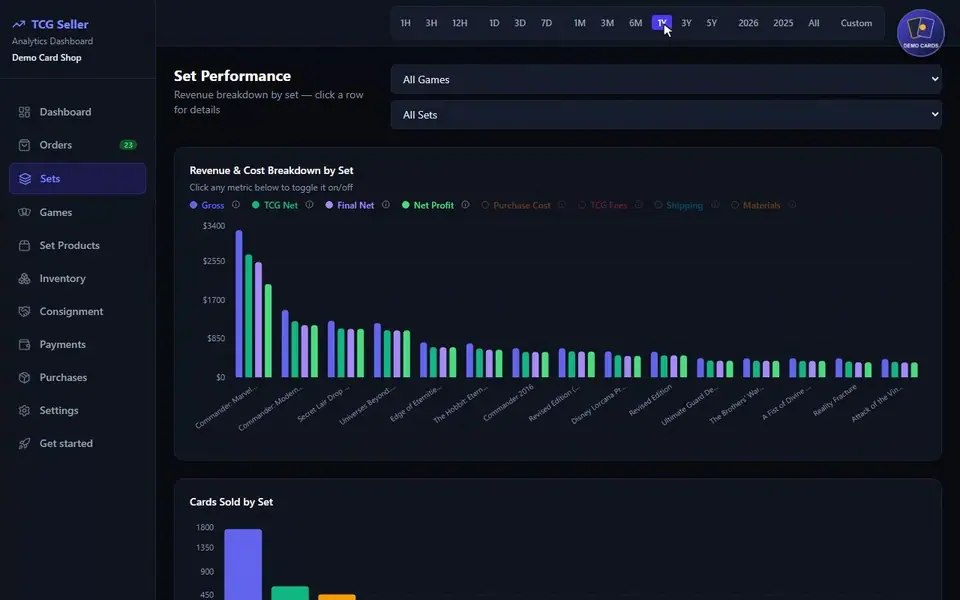
Task: Toggle the Gross metric off
Action: pos(207,205)
